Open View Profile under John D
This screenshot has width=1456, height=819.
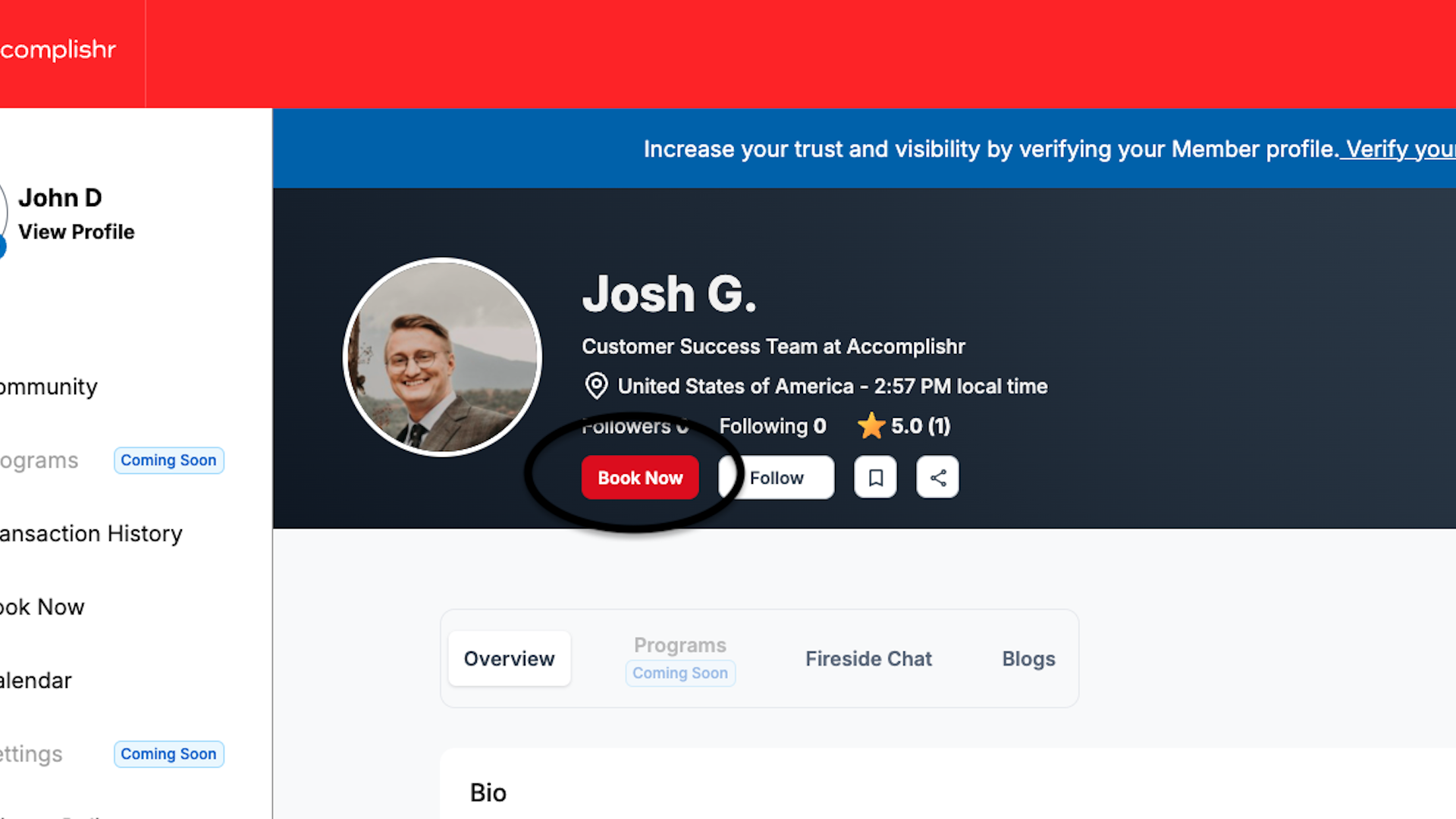[x=76, y=231]
